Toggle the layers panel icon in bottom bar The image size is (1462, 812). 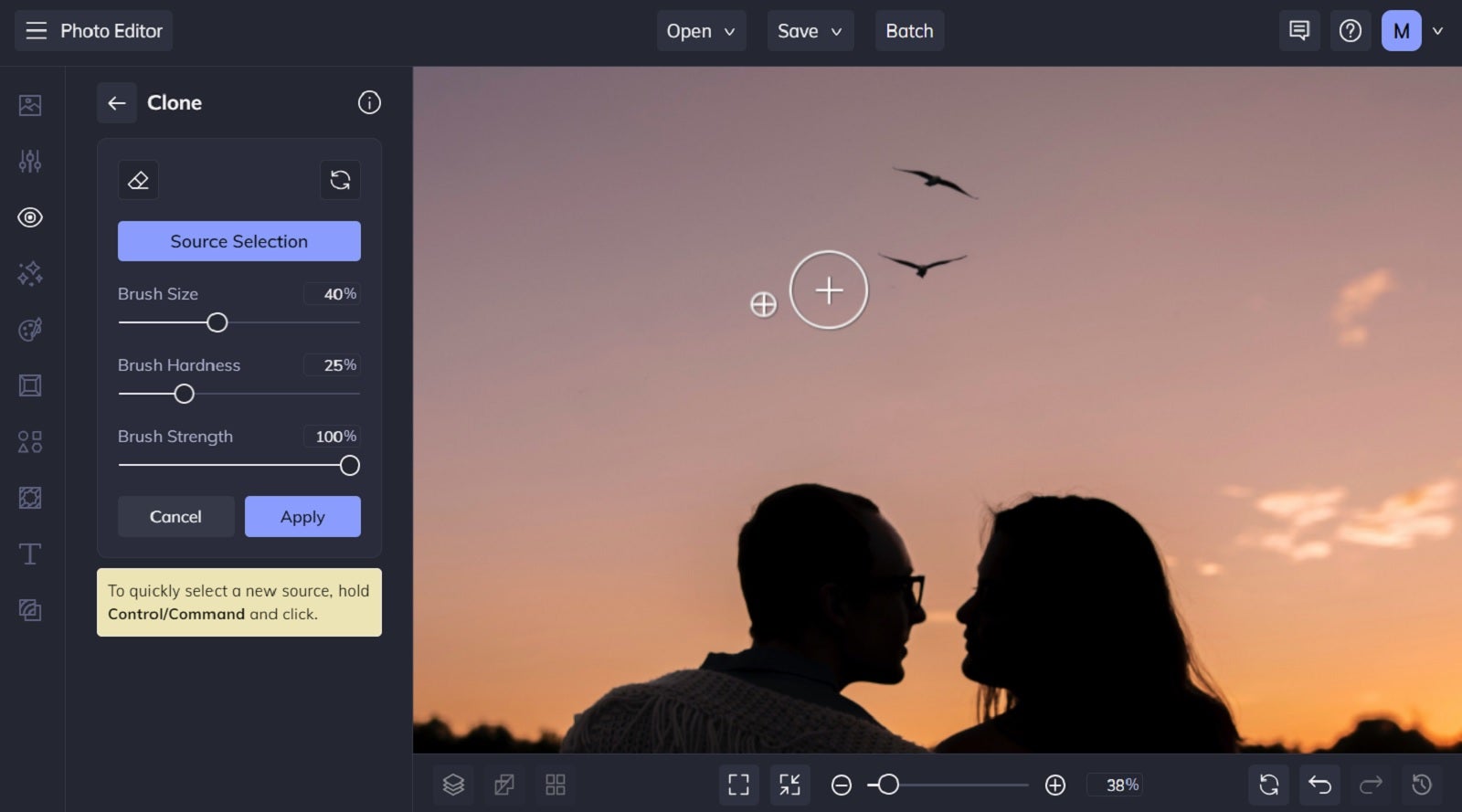click(x=453, y=785)
